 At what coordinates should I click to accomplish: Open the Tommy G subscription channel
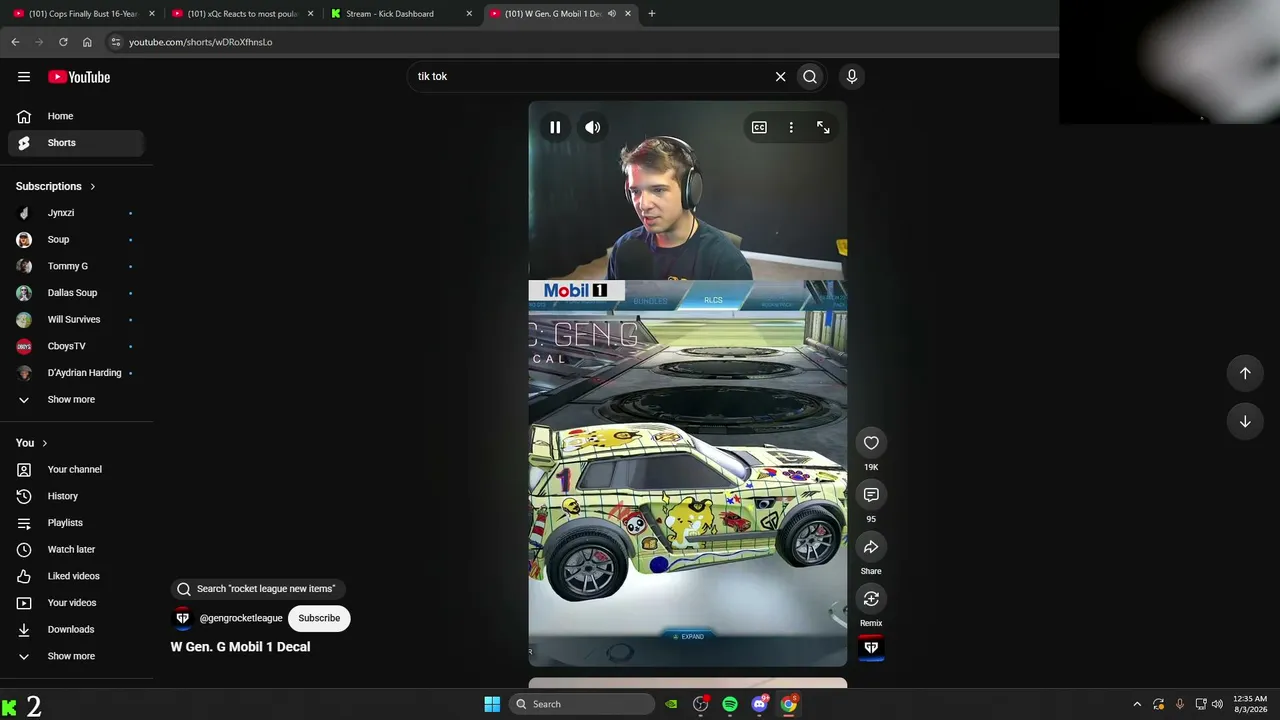point(76,266)
